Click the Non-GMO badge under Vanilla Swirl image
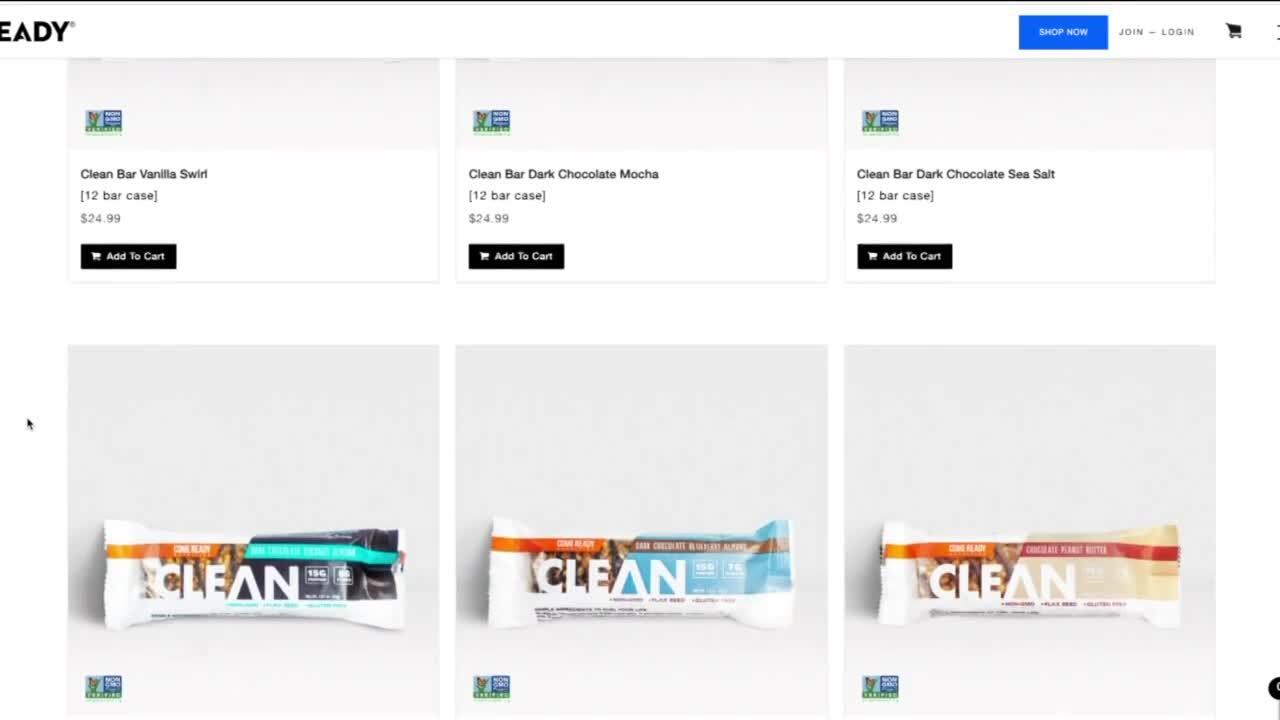The width and height of the screenshot is (1280, 720). pos(103,122)
